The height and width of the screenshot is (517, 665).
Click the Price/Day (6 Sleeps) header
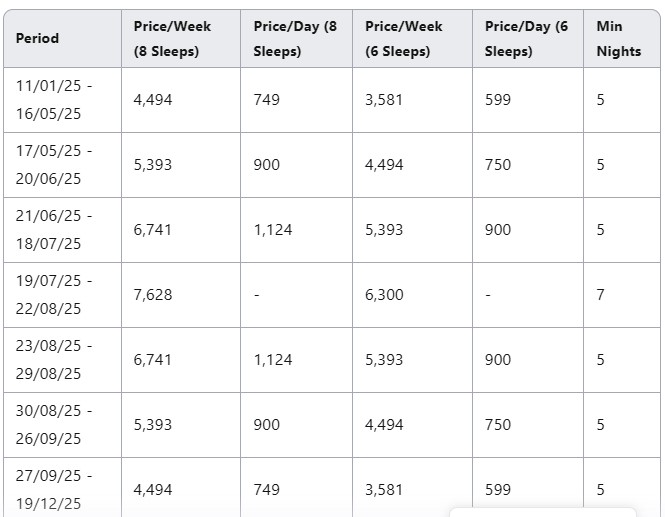[528, 39]
